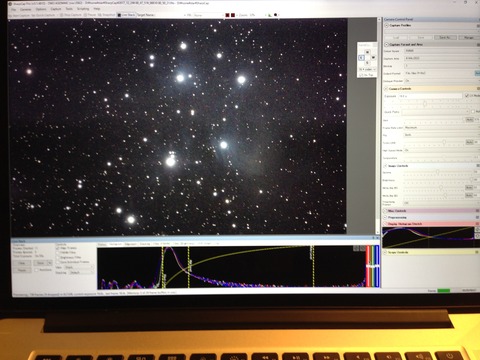
Task: Click Auto beside White Bal (R)
Action: tap(469, 187)
